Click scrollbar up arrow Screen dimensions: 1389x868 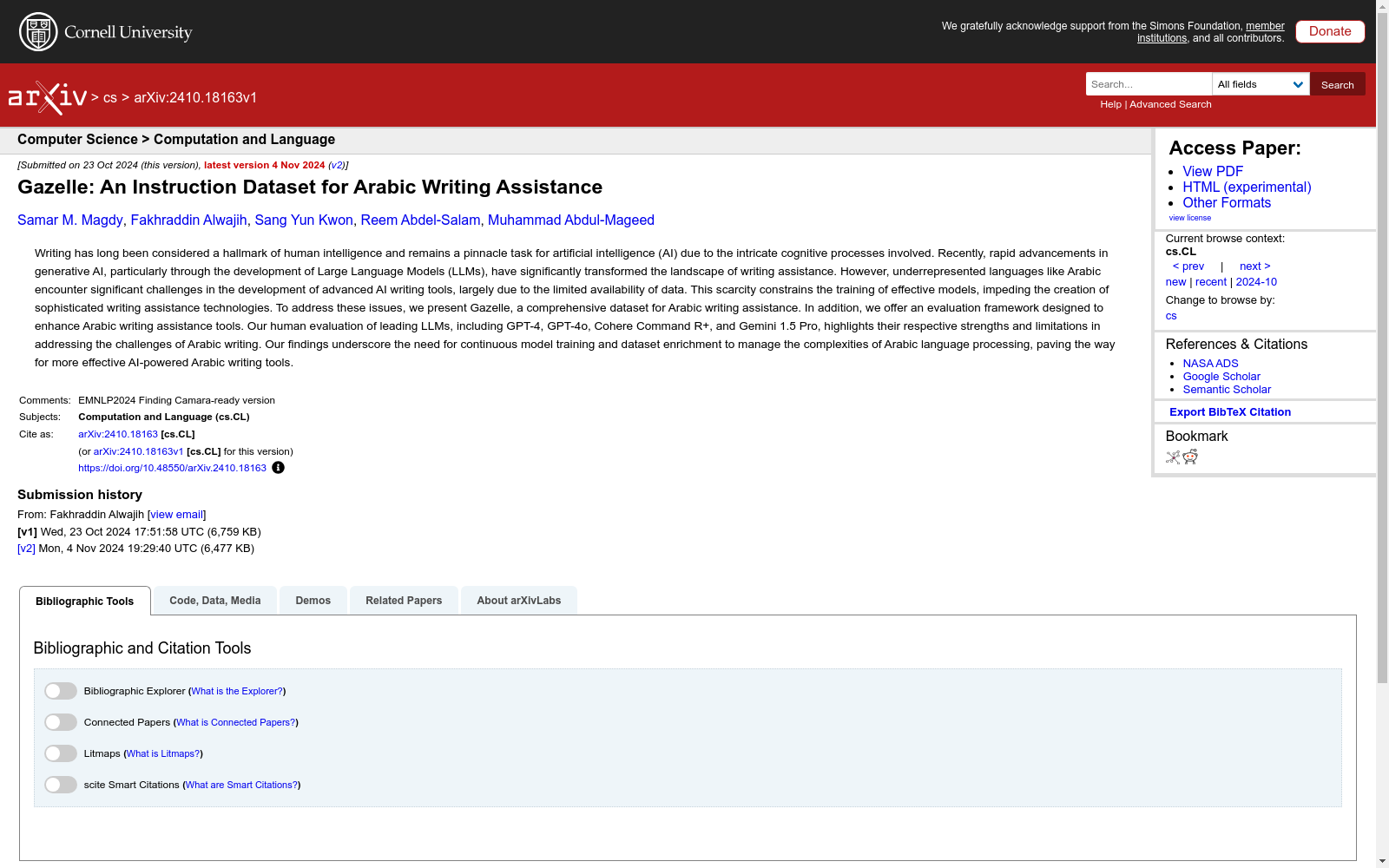(x=1382, y=7)
